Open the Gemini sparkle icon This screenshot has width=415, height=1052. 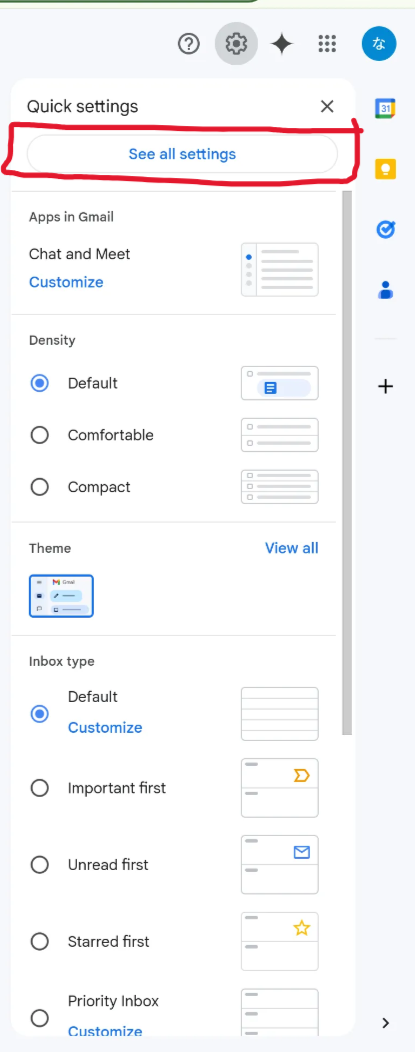[x=282, y=44]
